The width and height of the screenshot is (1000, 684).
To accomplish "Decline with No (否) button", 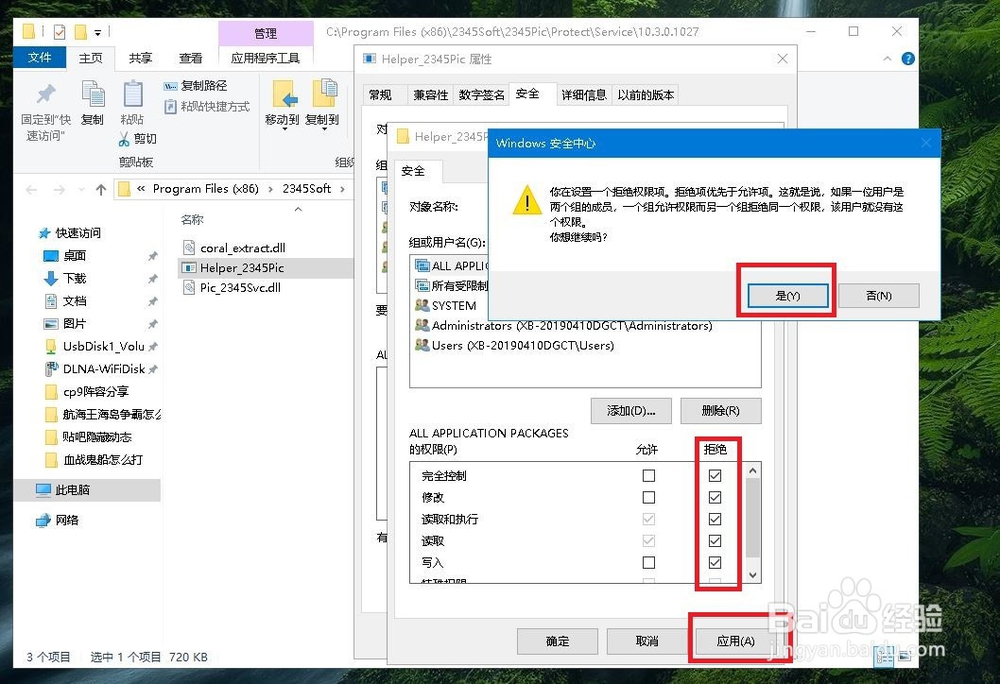I will pyautogui.click(x=879, y=296).
